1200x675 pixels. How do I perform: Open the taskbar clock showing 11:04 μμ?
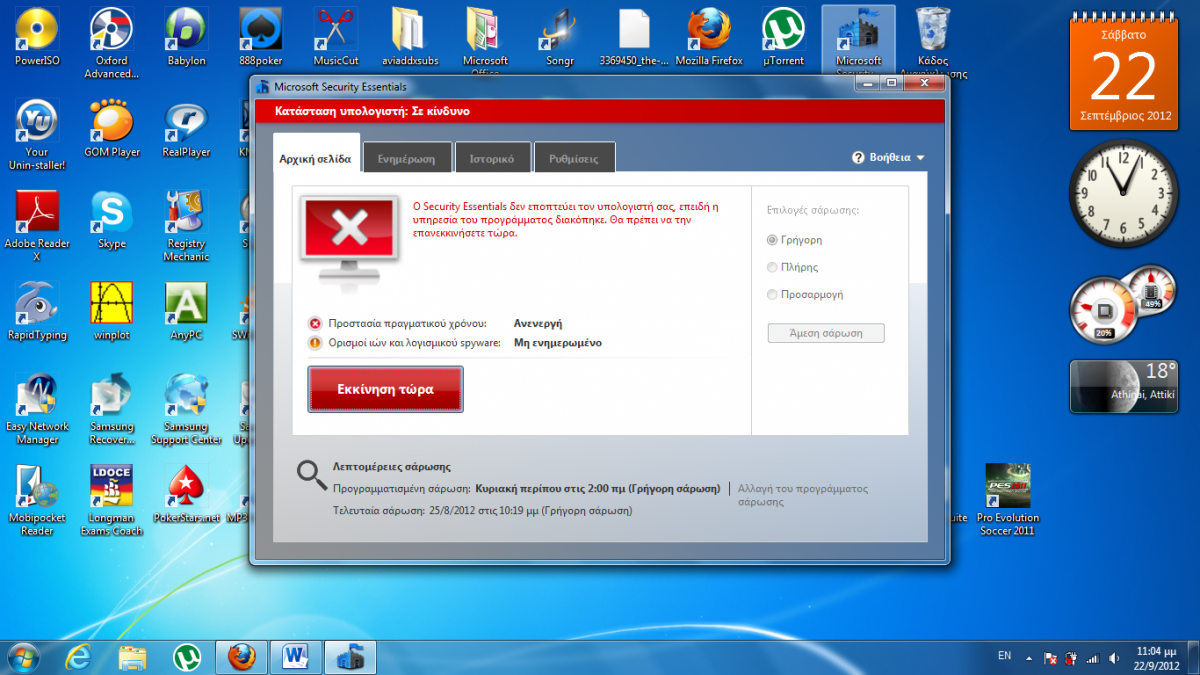(x=1156, y=657)
